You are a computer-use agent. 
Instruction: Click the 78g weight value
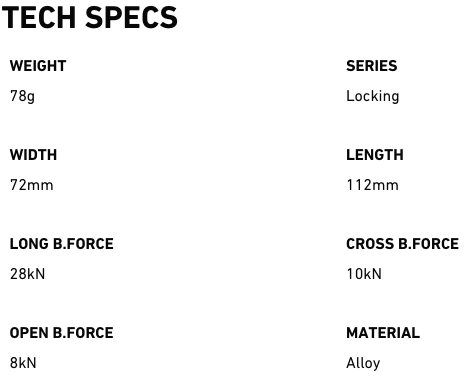coord(22,96)
